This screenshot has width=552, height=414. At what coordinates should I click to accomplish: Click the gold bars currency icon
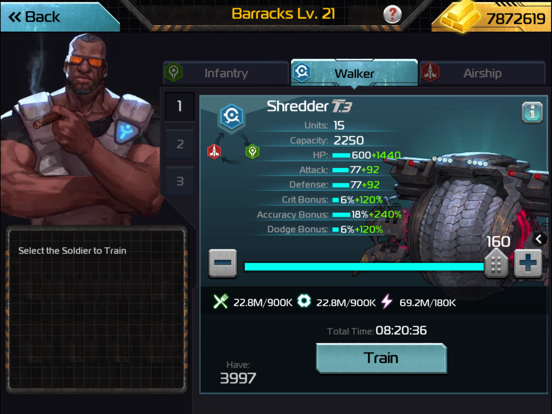point(460,17)
